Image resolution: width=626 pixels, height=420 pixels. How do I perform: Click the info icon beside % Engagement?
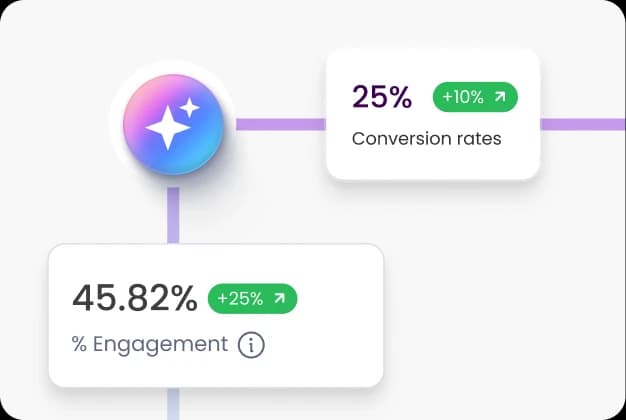(252, 346)
